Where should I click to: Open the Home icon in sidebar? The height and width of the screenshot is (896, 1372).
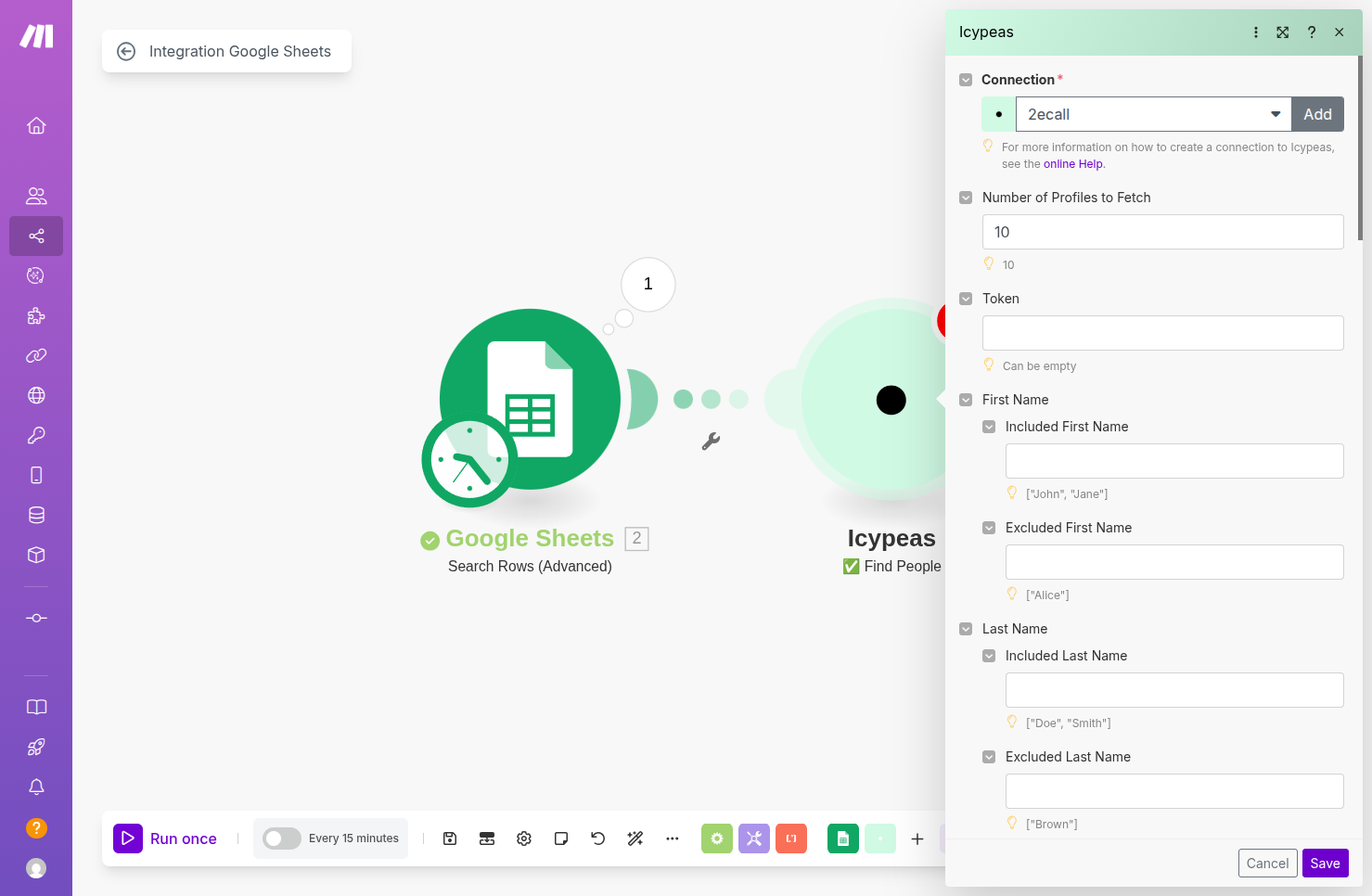[36, 125]
